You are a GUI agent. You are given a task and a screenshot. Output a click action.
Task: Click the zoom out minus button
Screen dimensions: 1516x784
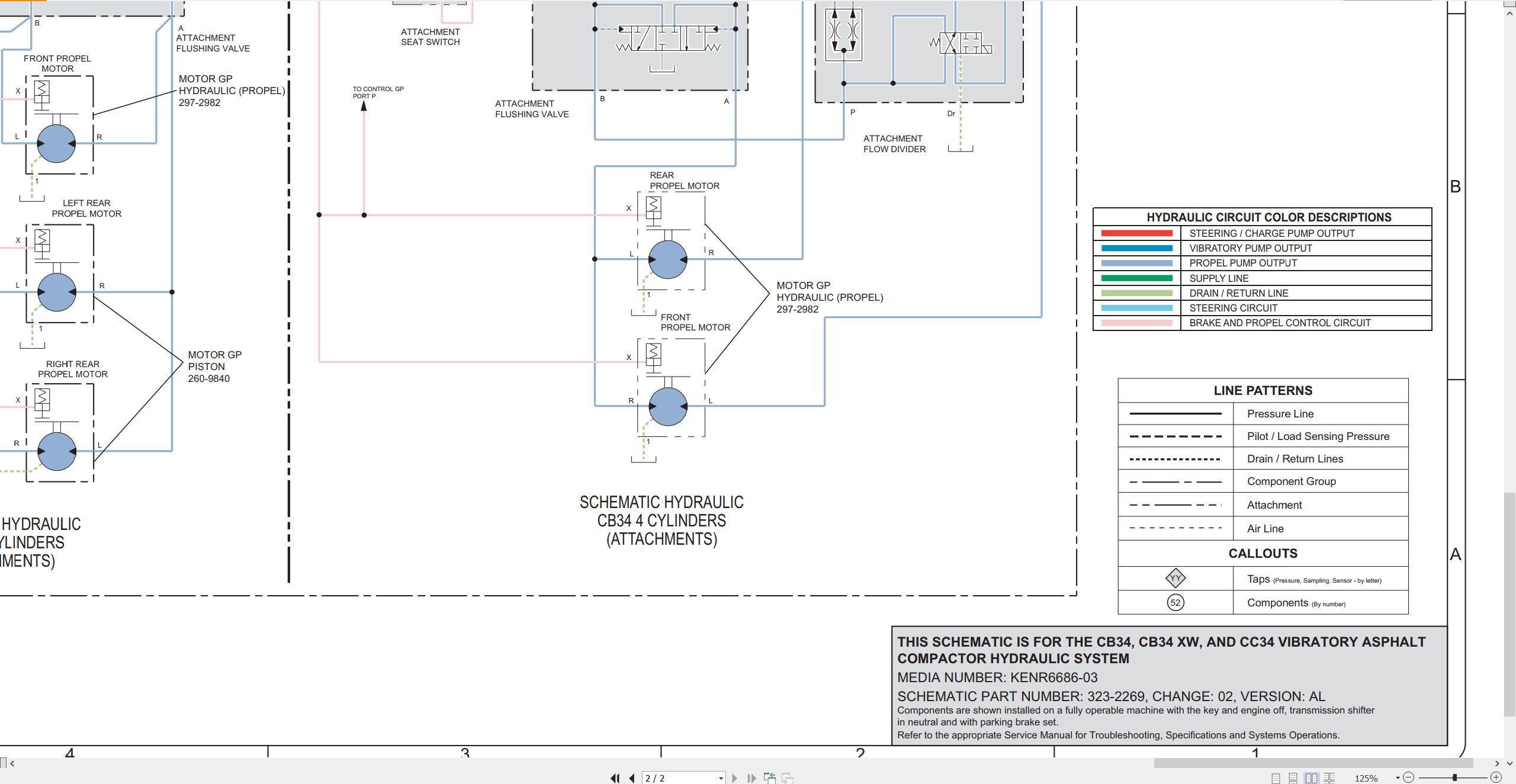(1409, 777)
